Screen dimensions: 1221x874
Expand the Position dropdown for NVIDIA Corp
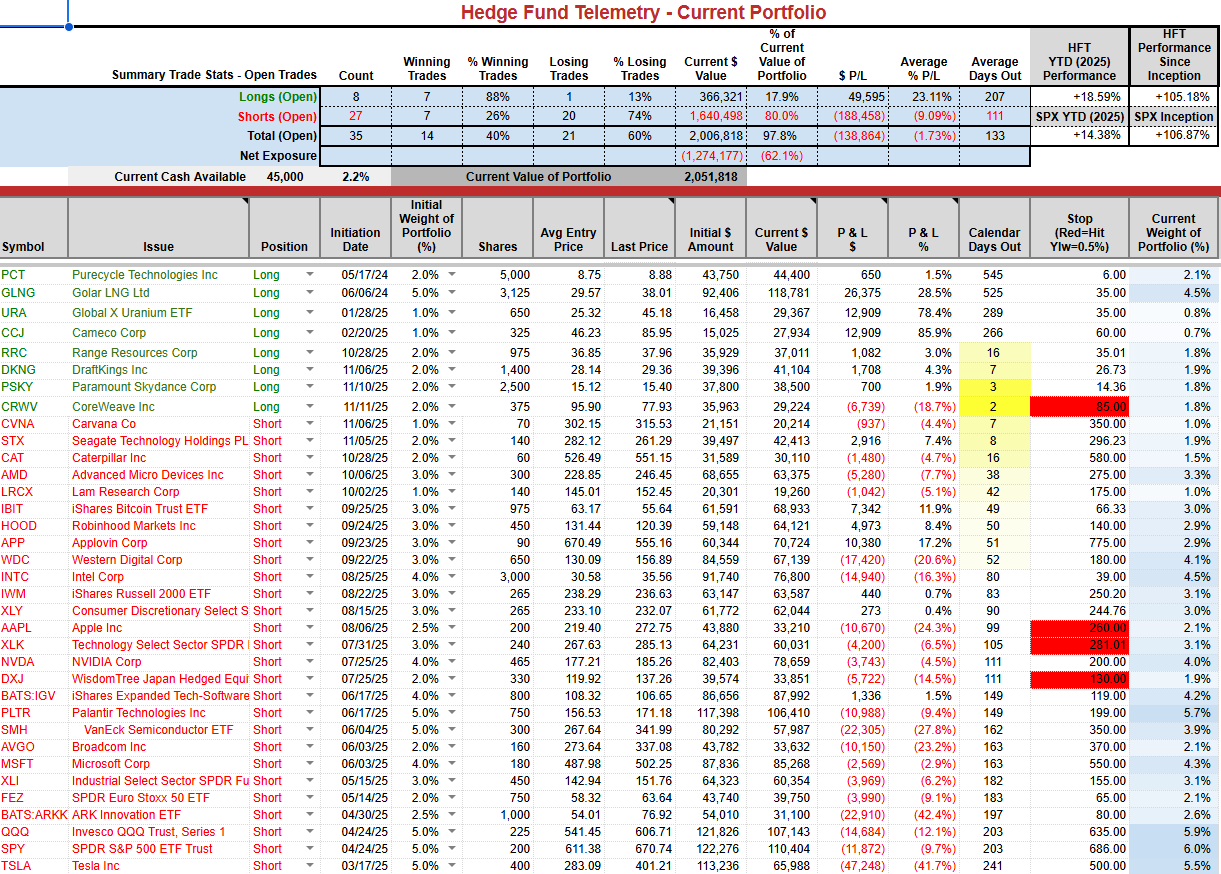[309, 662]
